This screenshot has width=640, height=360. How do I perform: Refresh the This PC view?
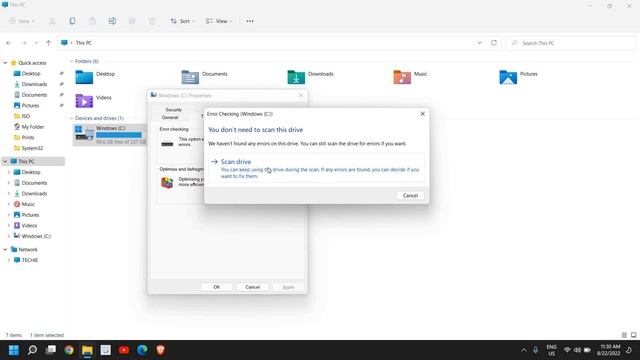(x=494, y=43)
